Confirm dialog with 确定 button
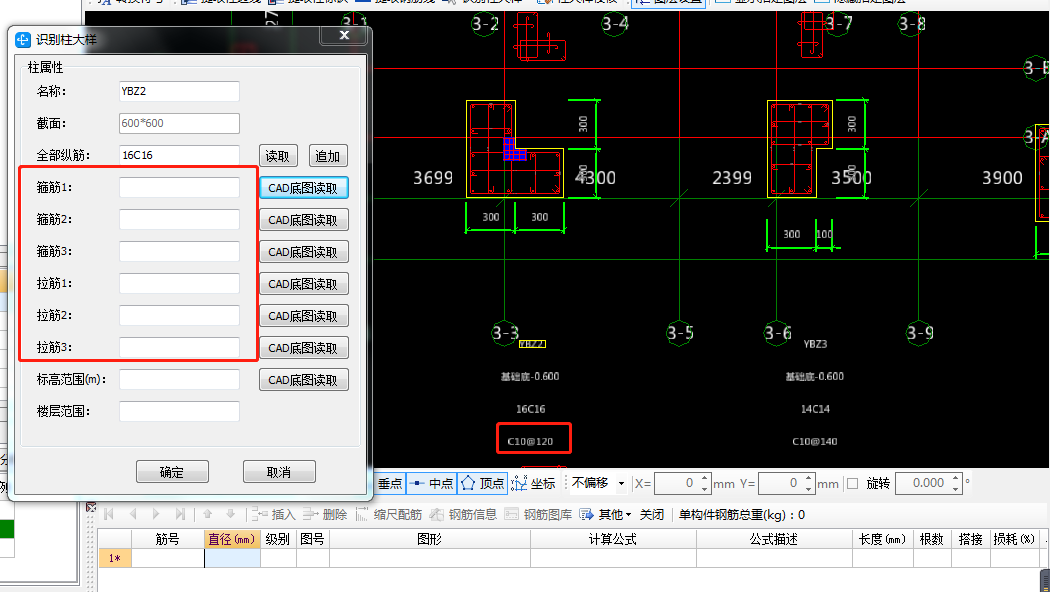 172,472
